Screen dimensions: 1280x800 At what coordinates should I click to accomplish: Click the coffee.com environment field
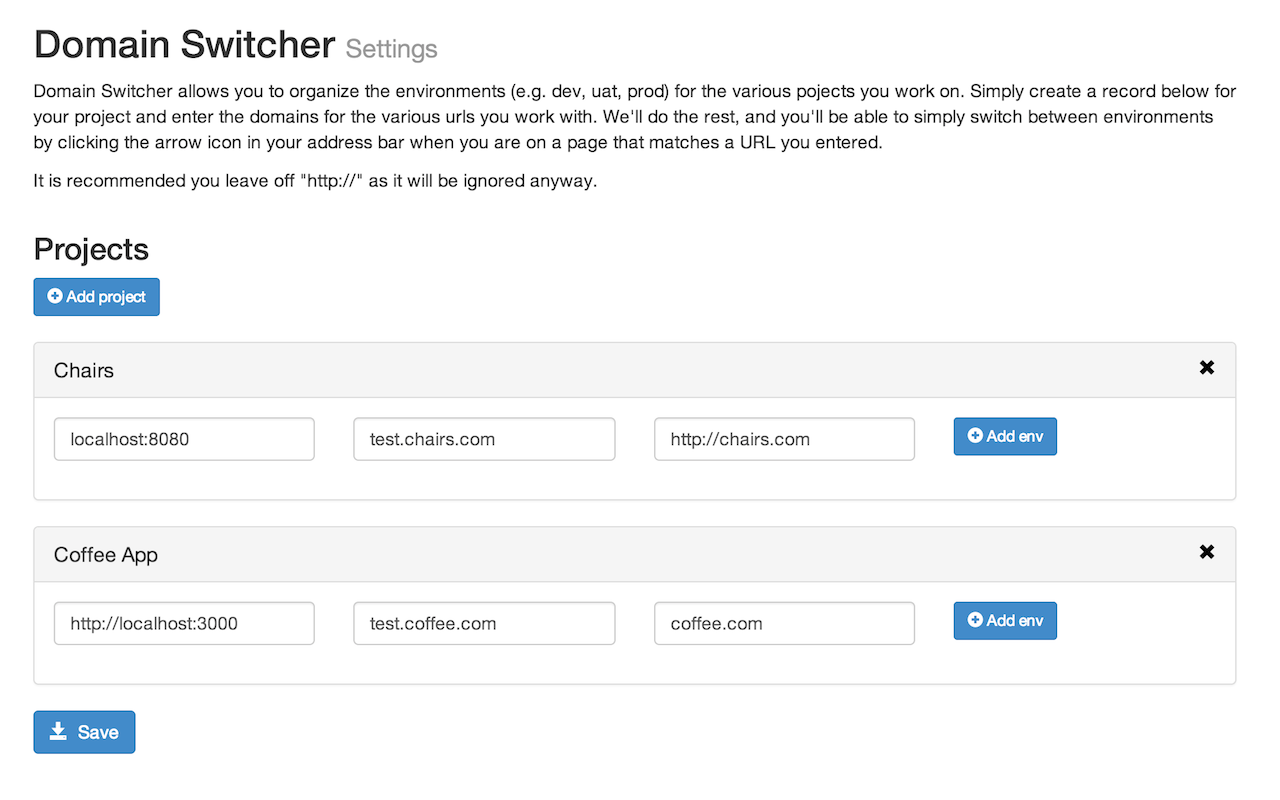pyautogui.click(x=784, y=623)
